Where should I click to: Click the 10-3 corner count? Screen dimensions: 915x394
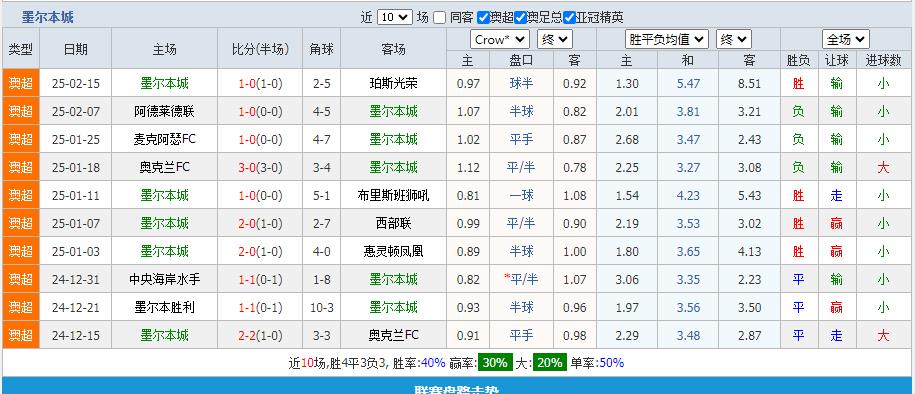[322, 308]
